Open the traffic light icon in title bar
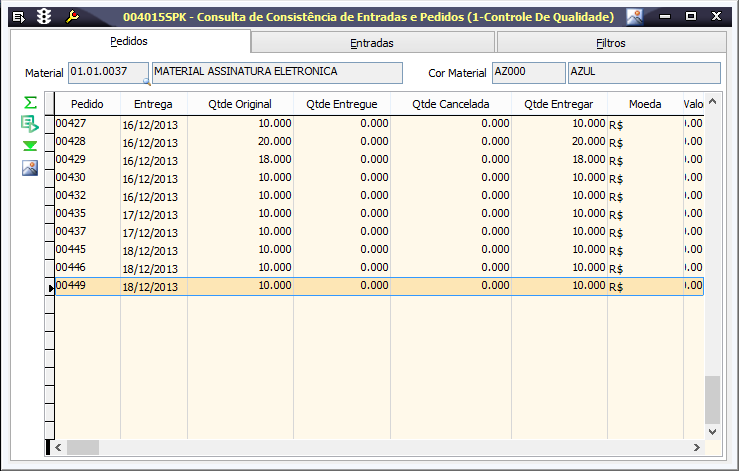739x471 pixels. coord(44,17)
